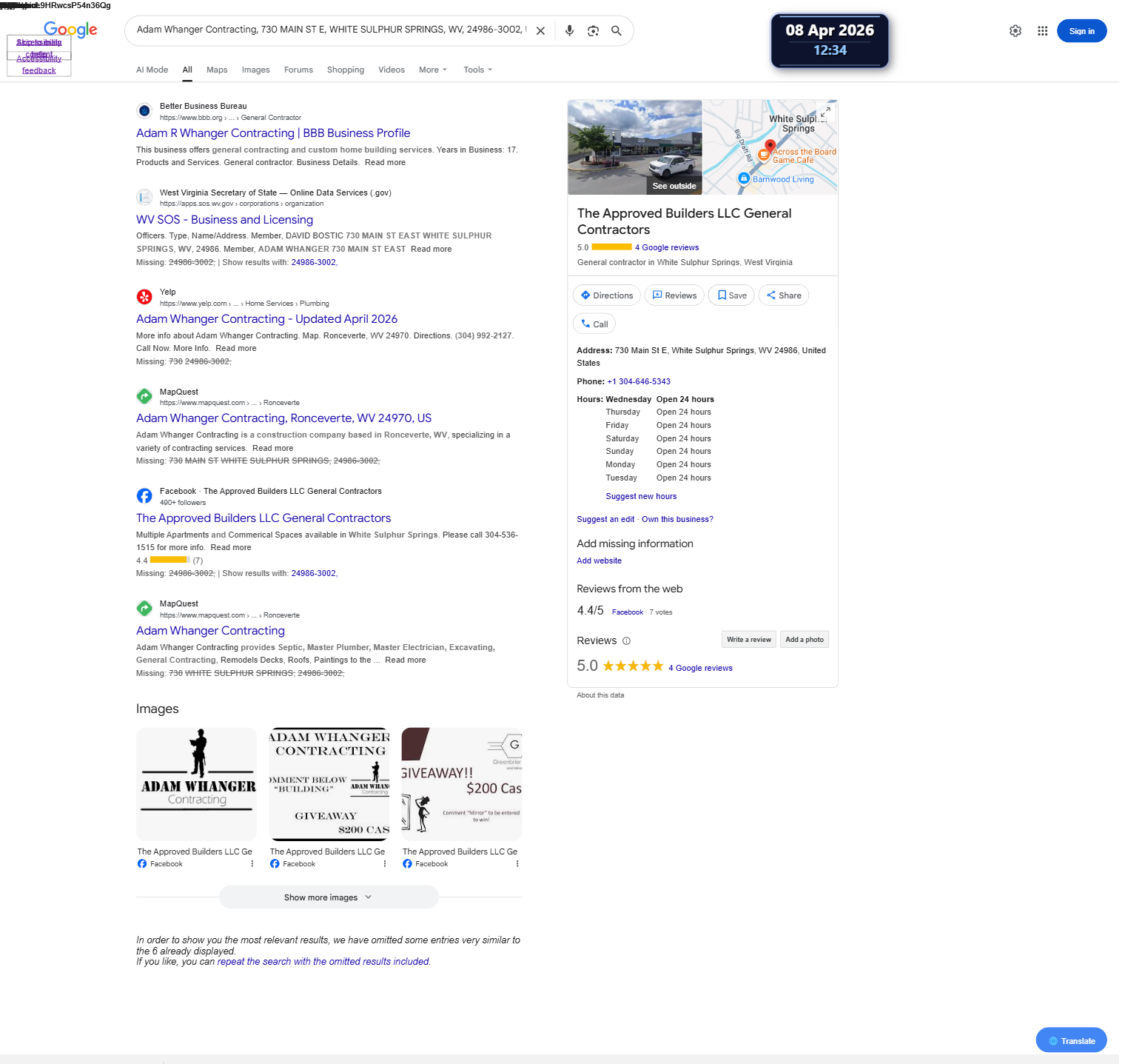
Task: Open Reviews in the knowledge panel
Action: pos(674,295)
